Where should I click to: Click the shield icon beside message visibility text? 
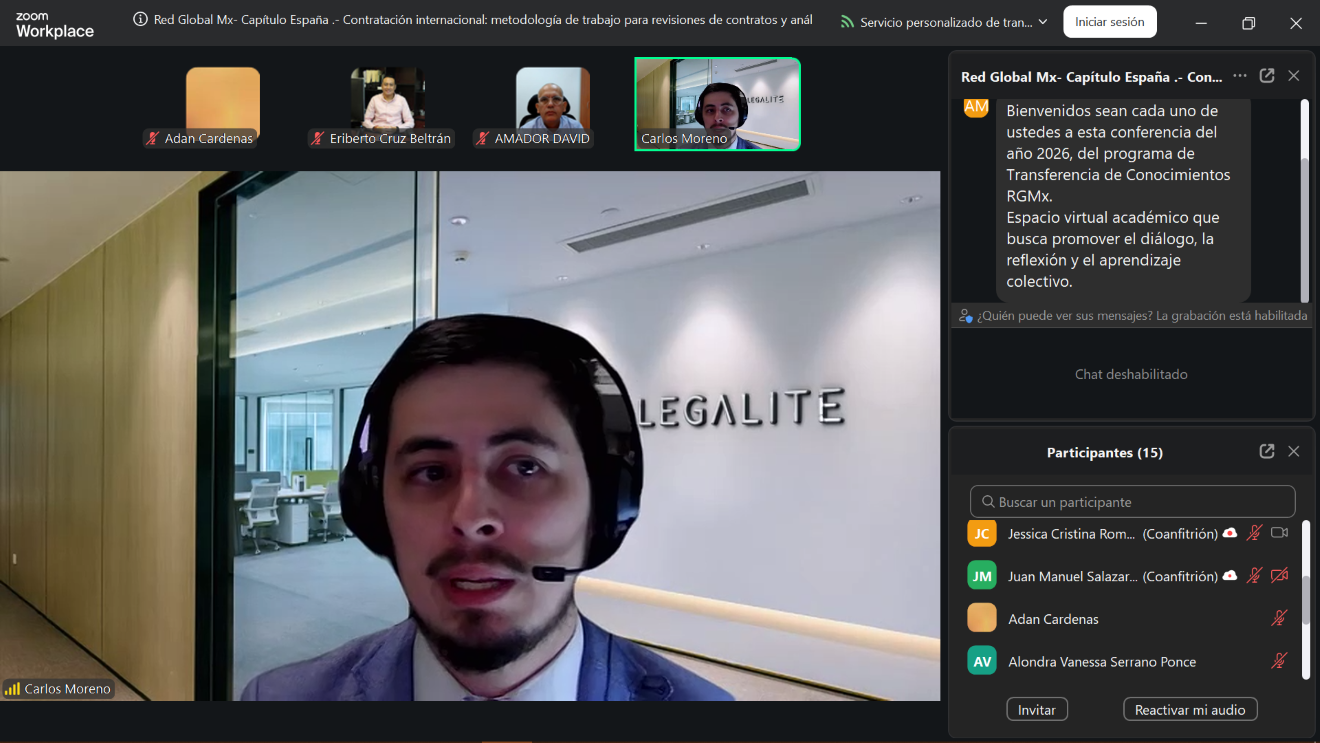point(965,316)
